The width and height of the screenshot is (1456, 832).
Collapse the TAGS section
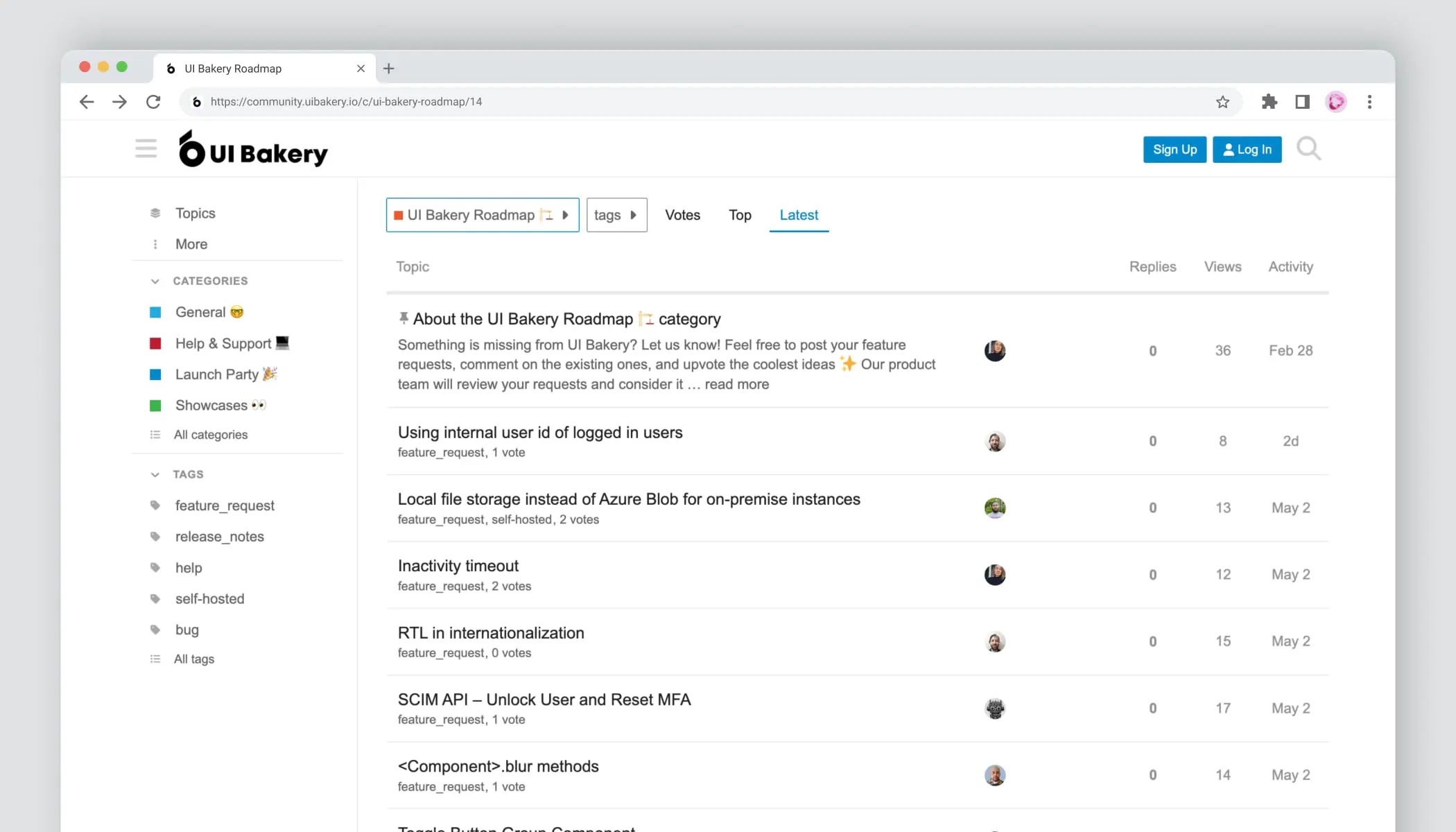click(x=155, y=474)
